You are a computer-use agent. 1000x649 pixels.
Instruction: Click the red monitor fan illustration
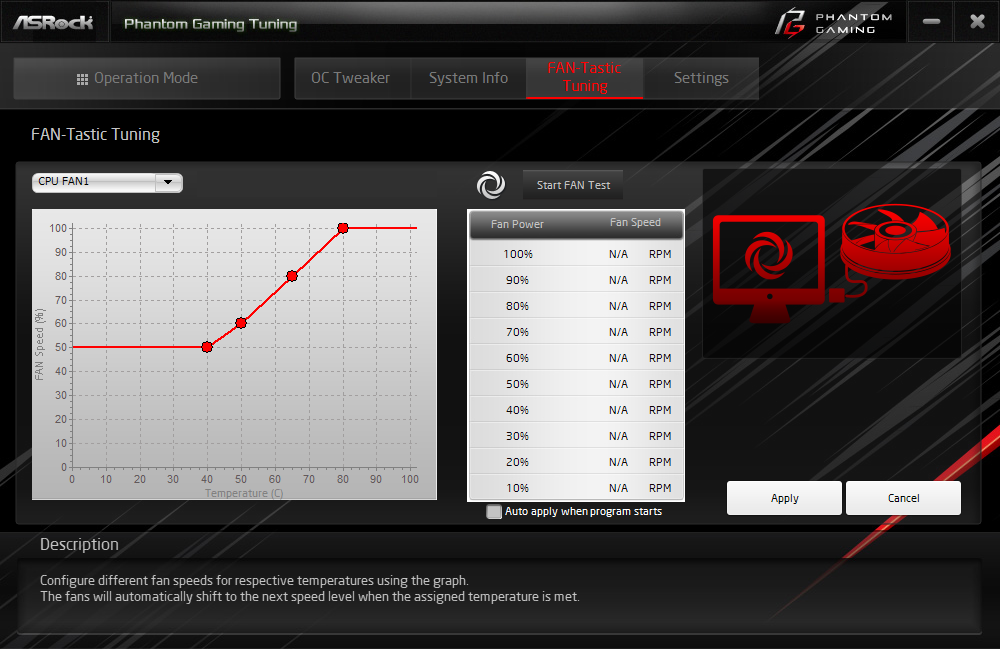[x=769, y=268]
